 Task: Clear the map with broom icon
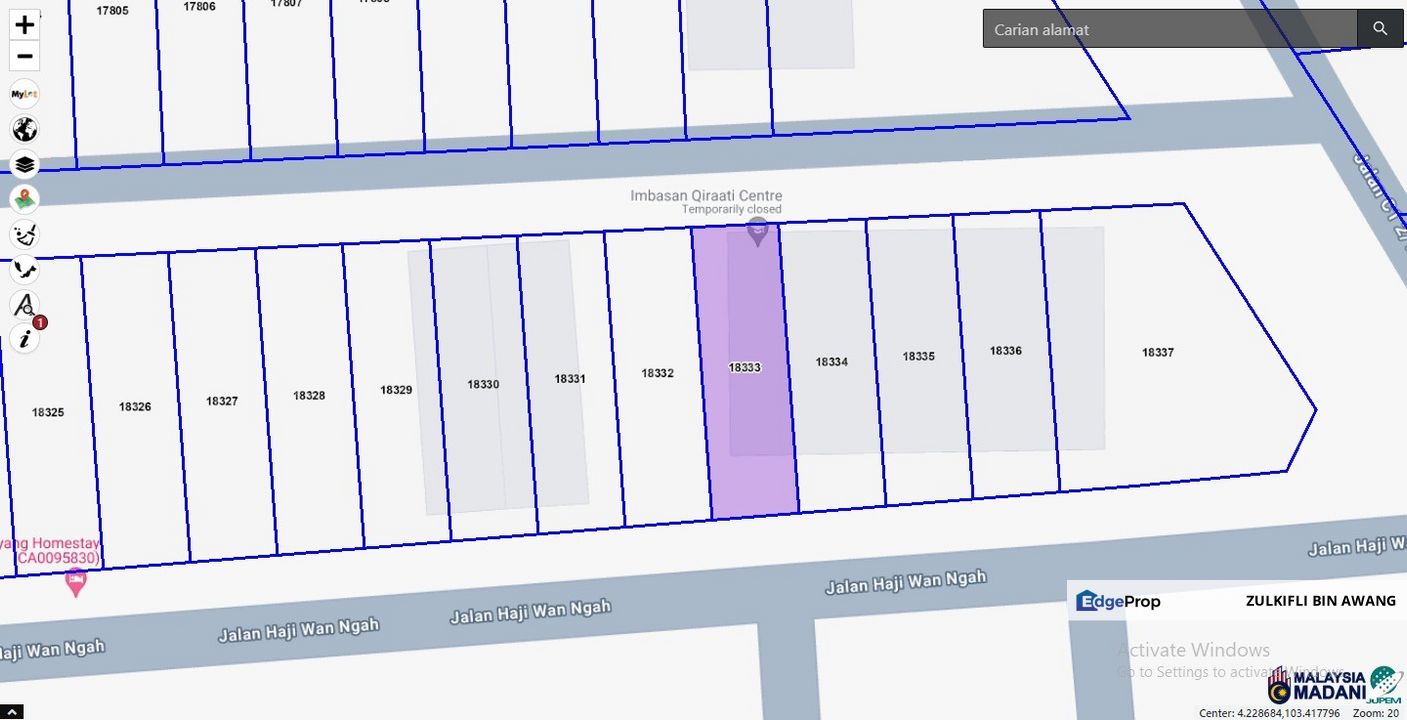coord(25,234)
